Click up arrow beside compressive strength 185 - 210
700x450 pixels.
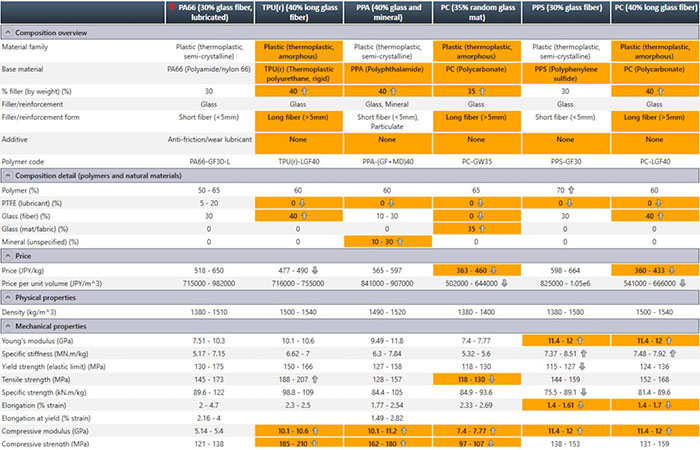click(314, 444)
